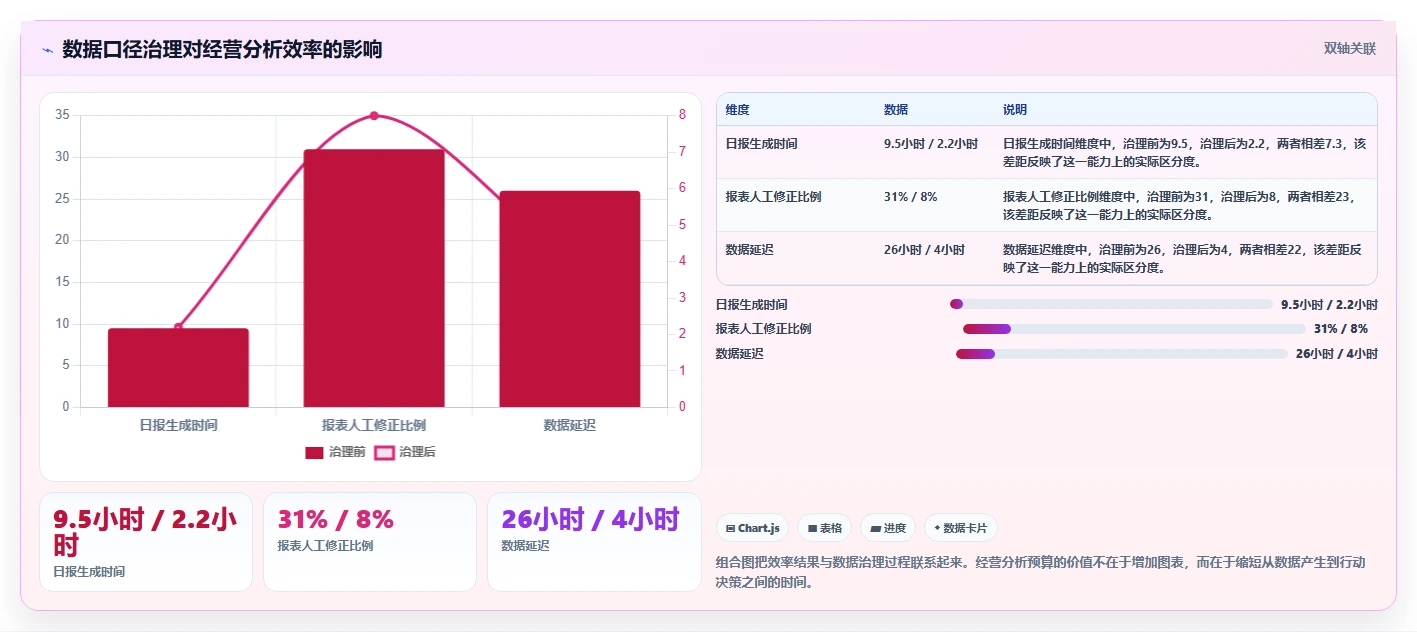This screenshot has width=1417, height=632.
Task: Click the title 数据口径治理对经营分析效率的影响
Action: [x=222, y=50]
